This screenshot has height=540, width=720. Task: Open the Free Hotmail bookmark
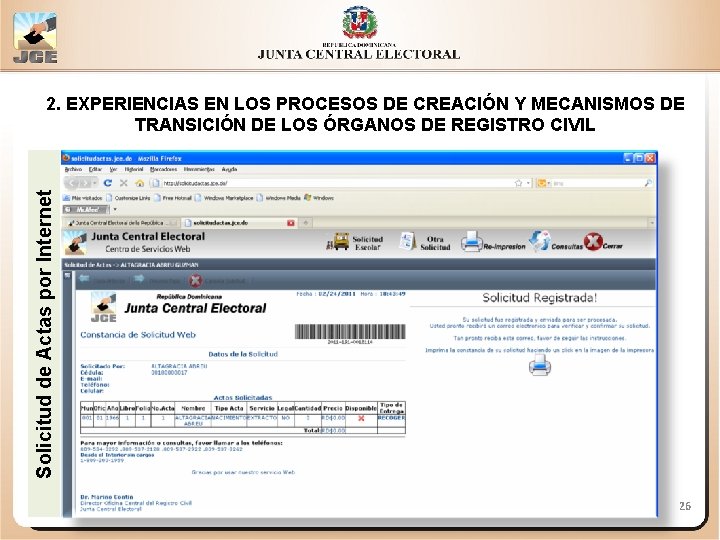pyautogui.click(x=173, y=198)
